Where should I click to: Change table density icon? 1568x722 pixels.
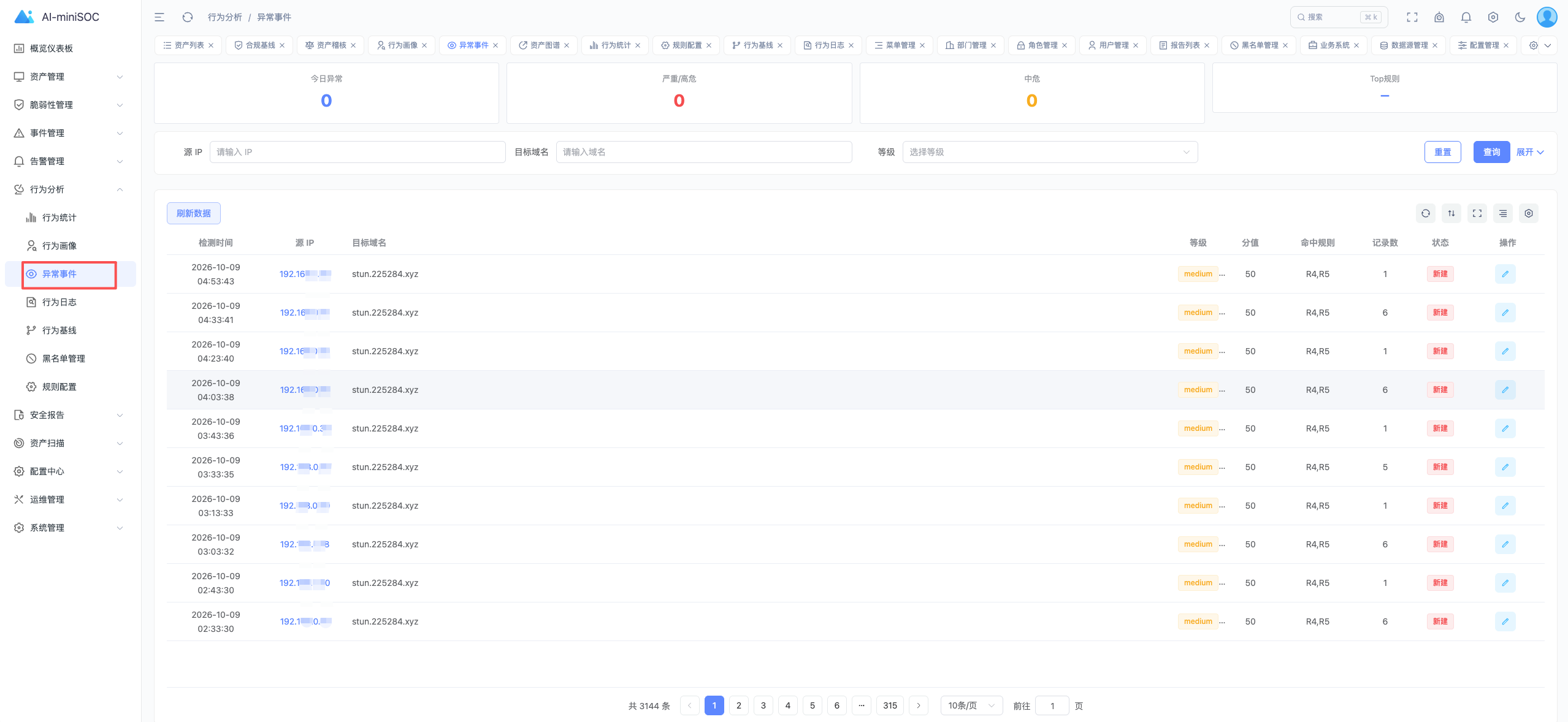1503,213
